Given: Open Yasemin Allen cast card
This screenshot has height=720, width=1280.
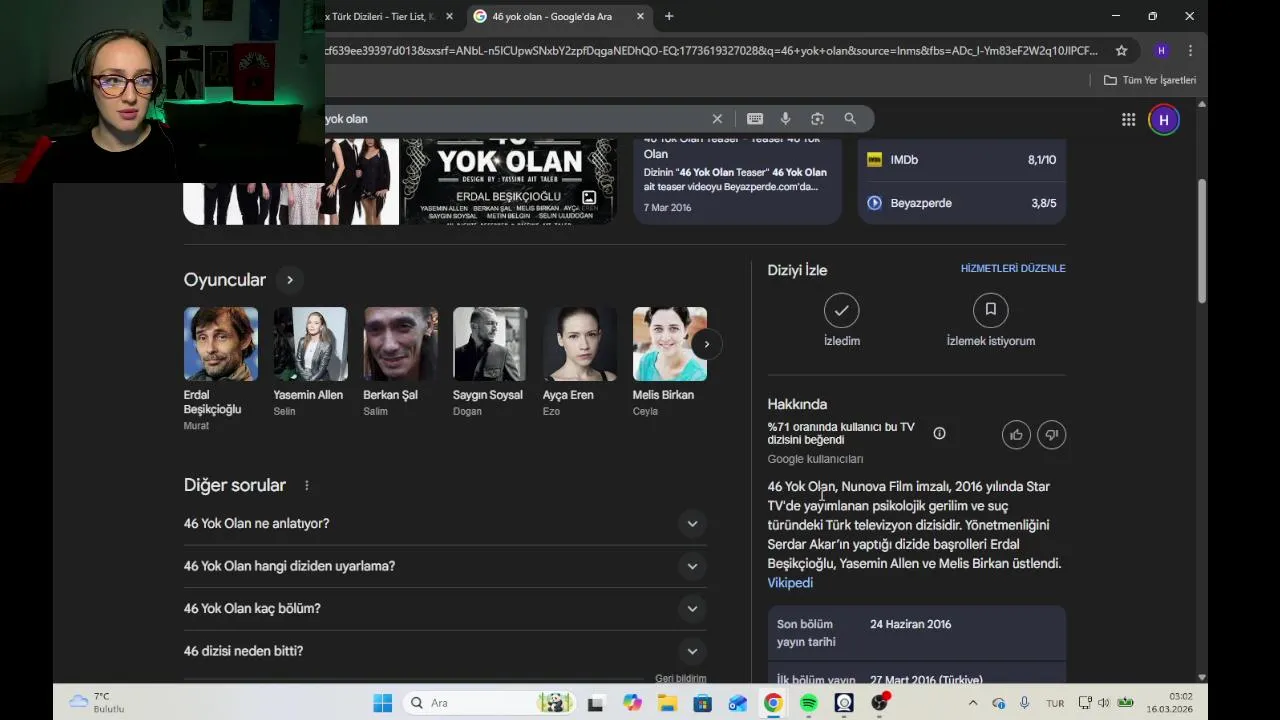Looking at the screenshot, I should click(310, 362).
